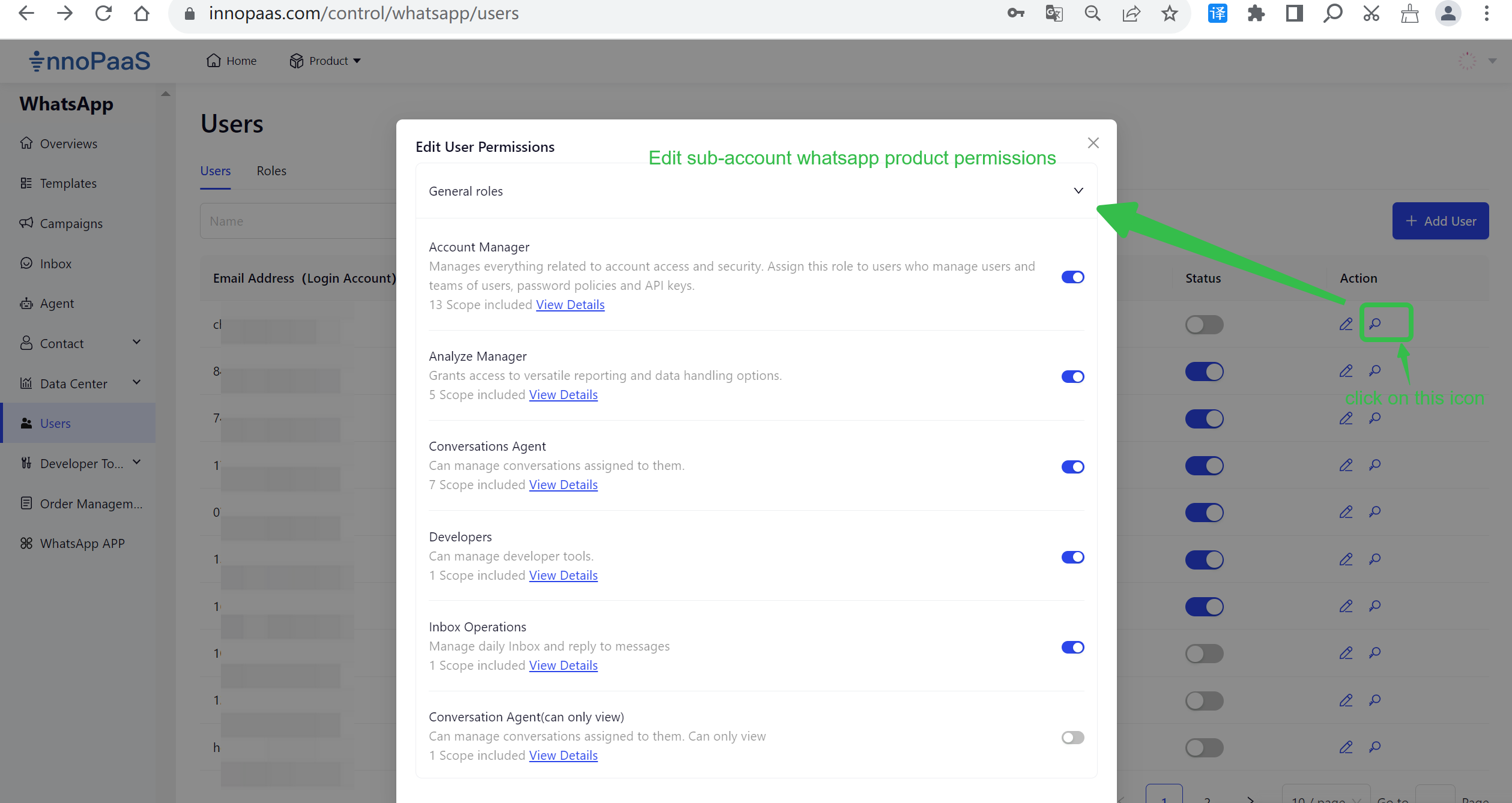Click the Google Translate icon in address bar
This screenshot has height=803, width=1512.
coord(1054,13)
